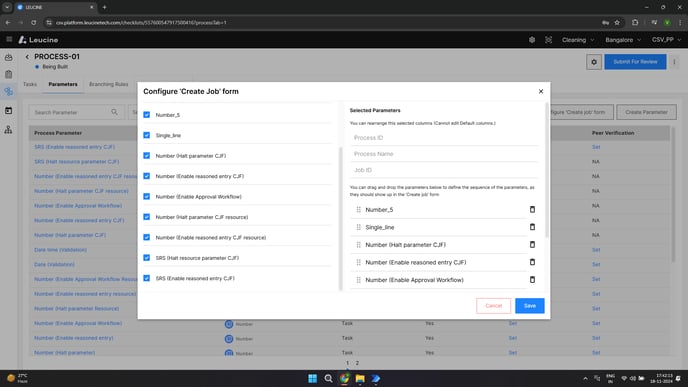Open Windows Start menu
Viewport: 688px width, 387px height.
coord(312,378)
